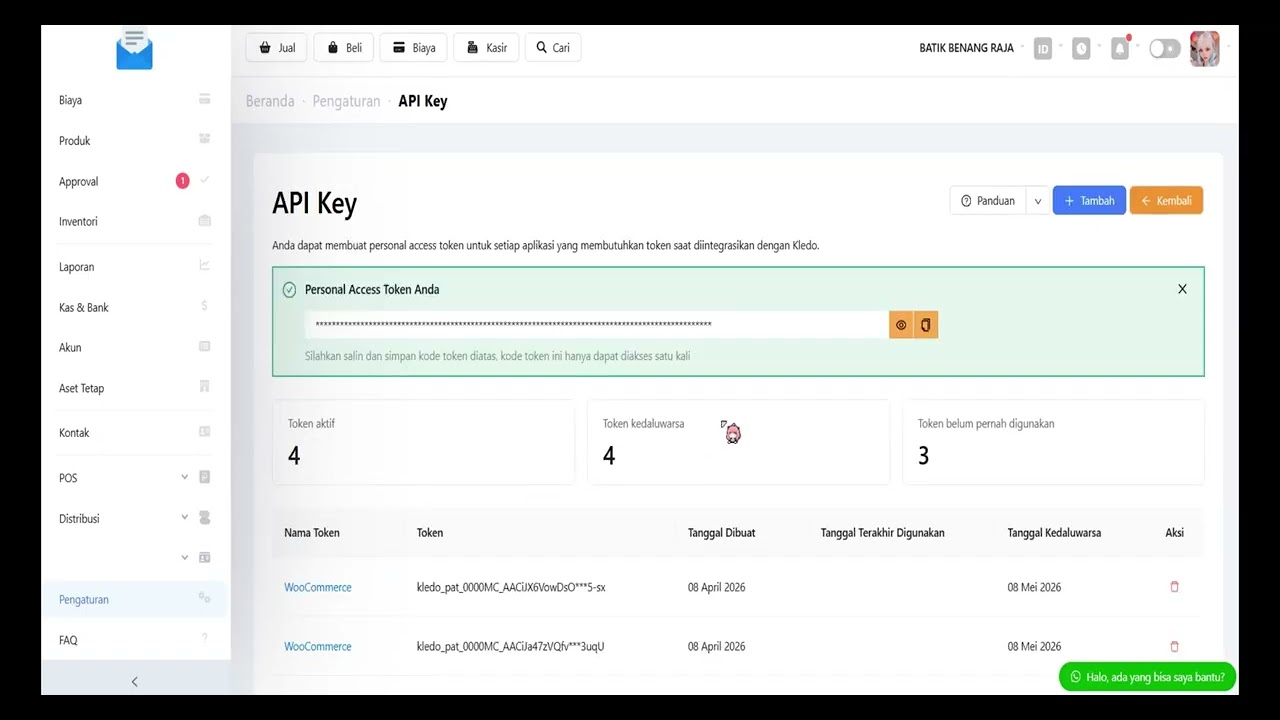Open the FAQ sidebar item
This screenshot has width=1280, height=720.
tap(135, 640)
